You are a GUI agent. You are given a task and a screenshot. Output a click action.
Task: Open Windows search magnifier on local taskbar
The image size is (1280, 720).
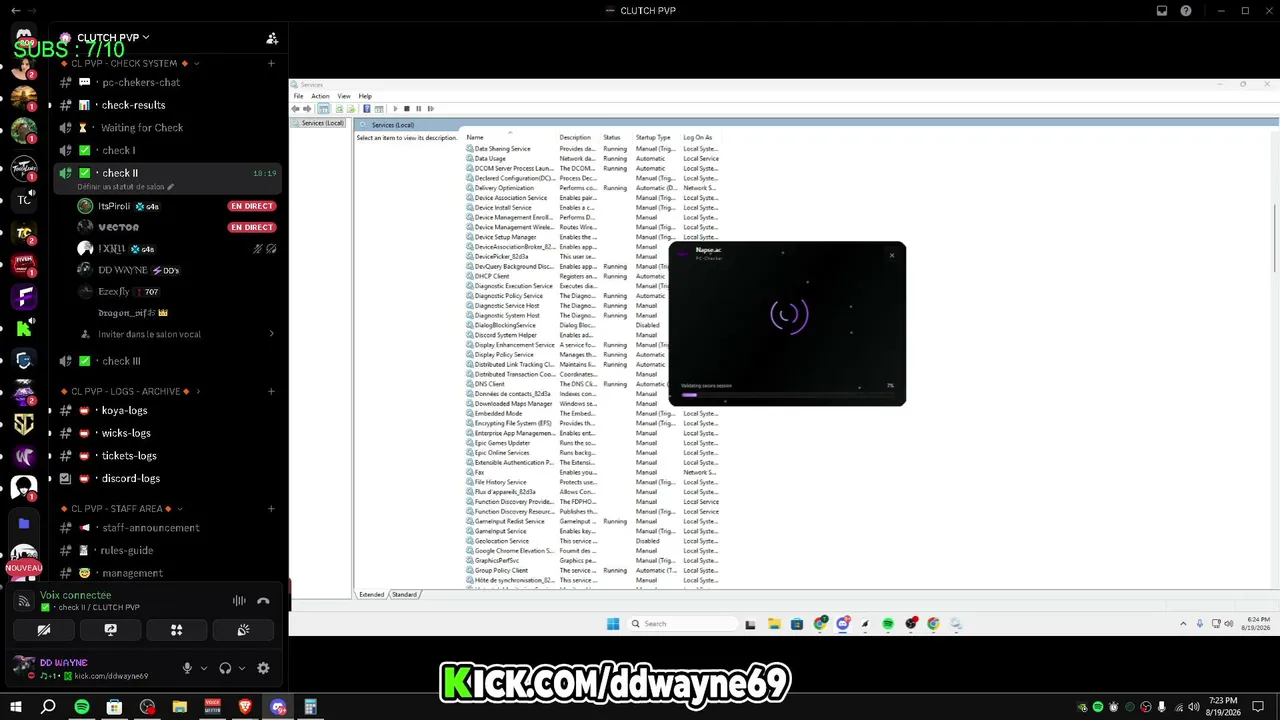pos(48,707)
